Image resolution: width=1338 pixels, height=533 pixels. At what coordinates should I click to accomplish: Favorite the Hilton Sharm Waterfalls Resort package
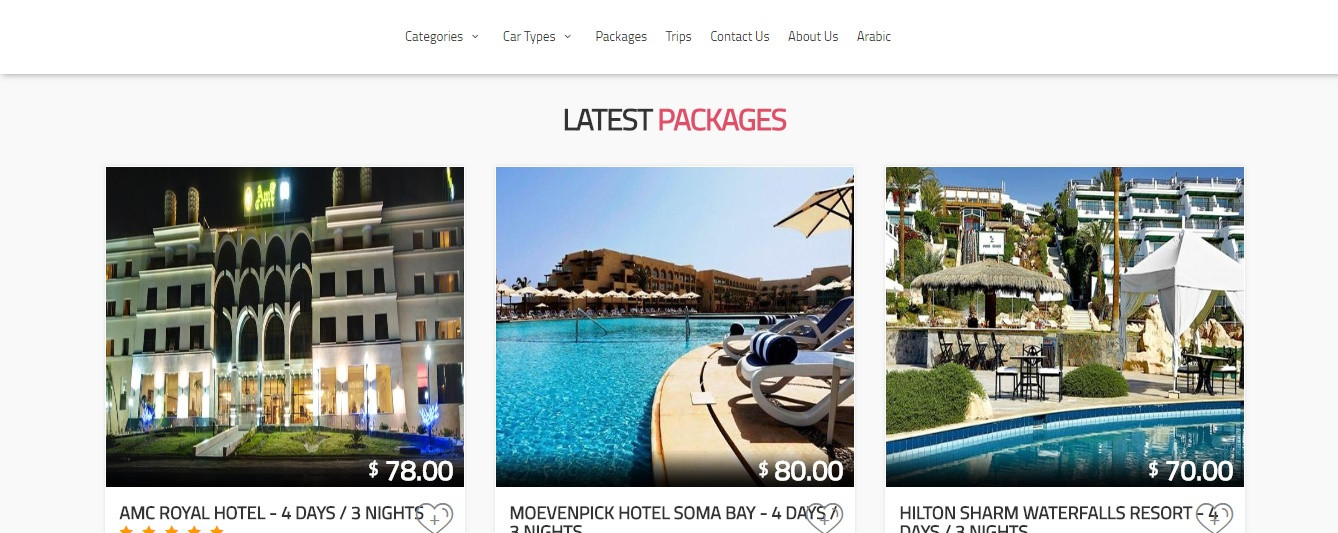tap(1214, 518)
